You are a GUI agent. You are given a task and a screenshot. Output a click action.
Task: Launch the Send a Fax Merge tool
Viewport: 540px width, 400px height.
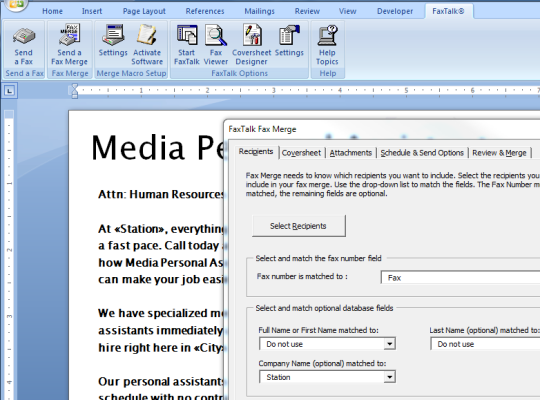pos(69,45)
